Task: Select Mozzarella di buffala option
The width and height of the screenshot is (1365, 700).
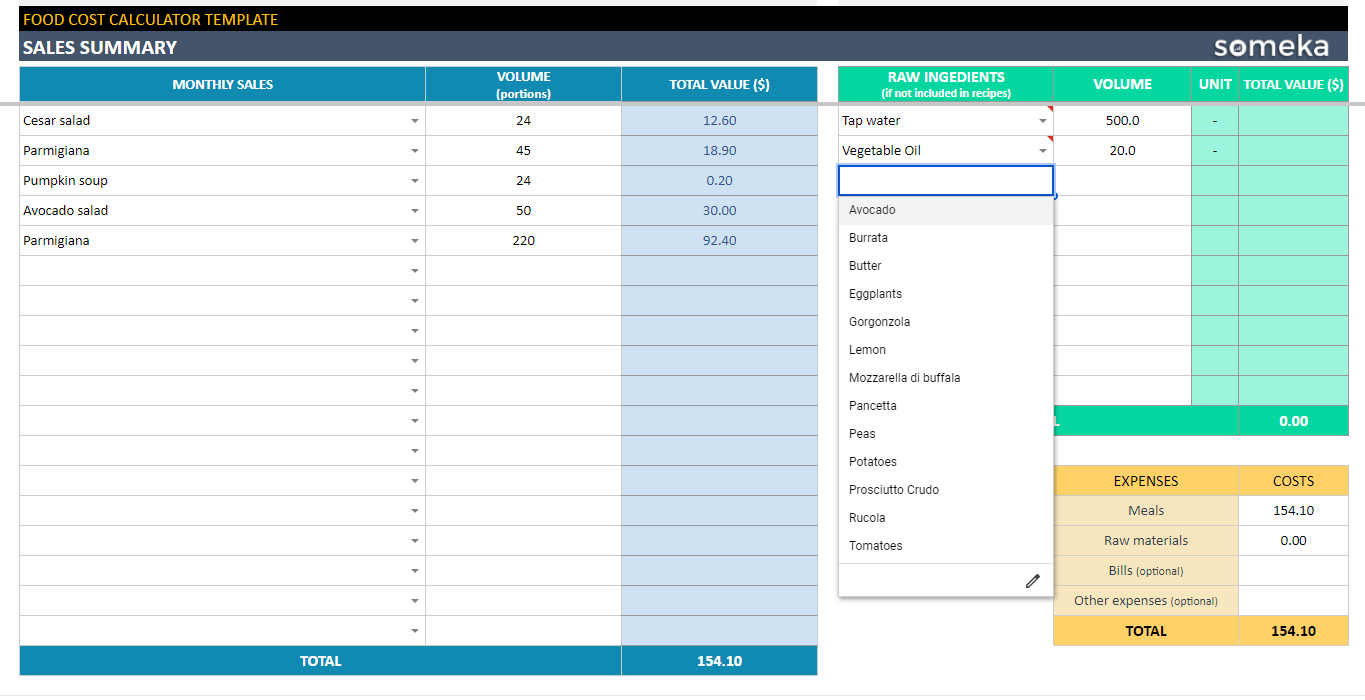Action: coord(904,378)
